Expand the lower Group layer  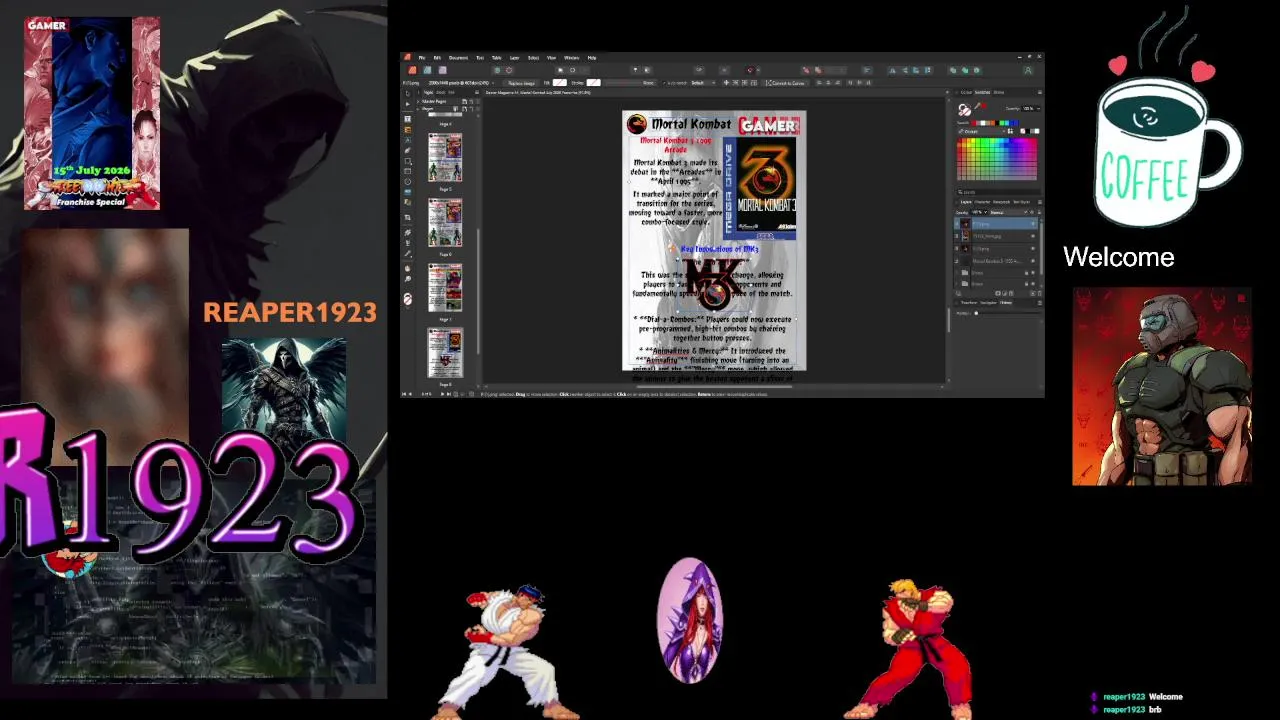coord(957,283)
